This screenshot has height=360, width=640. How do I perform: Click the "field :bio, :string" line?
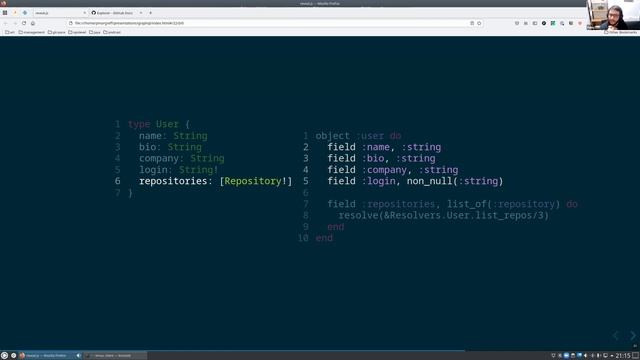[x=381, y=158]
